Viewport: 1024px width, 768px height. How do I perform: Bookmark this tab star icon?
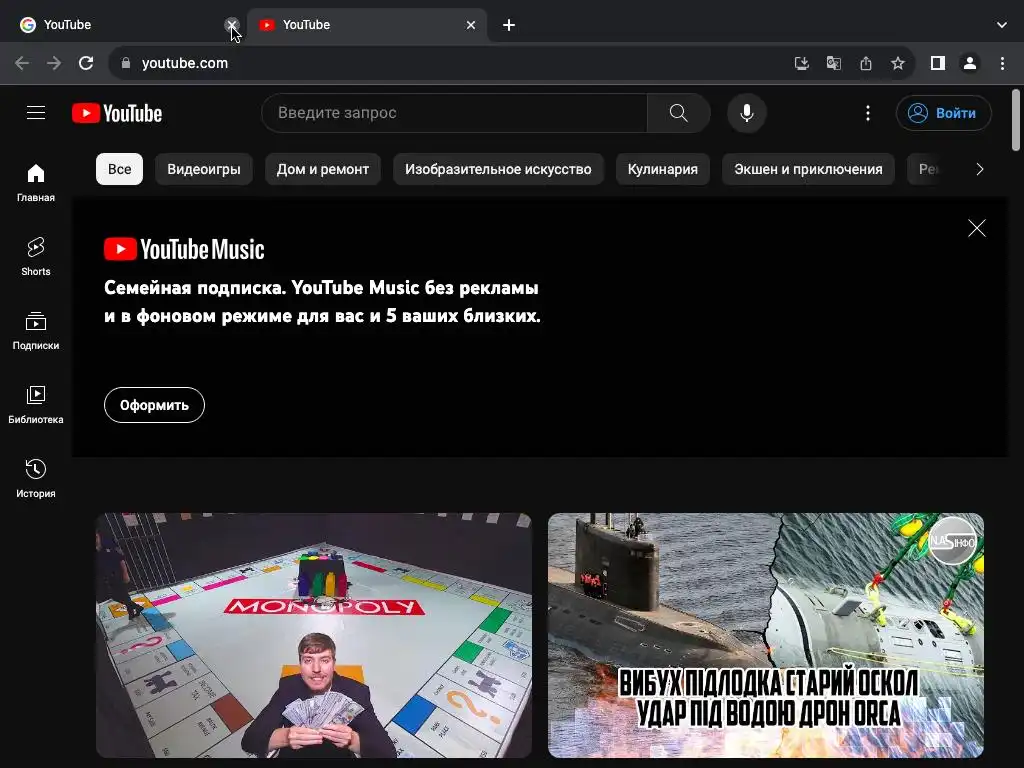pos(898,63)
